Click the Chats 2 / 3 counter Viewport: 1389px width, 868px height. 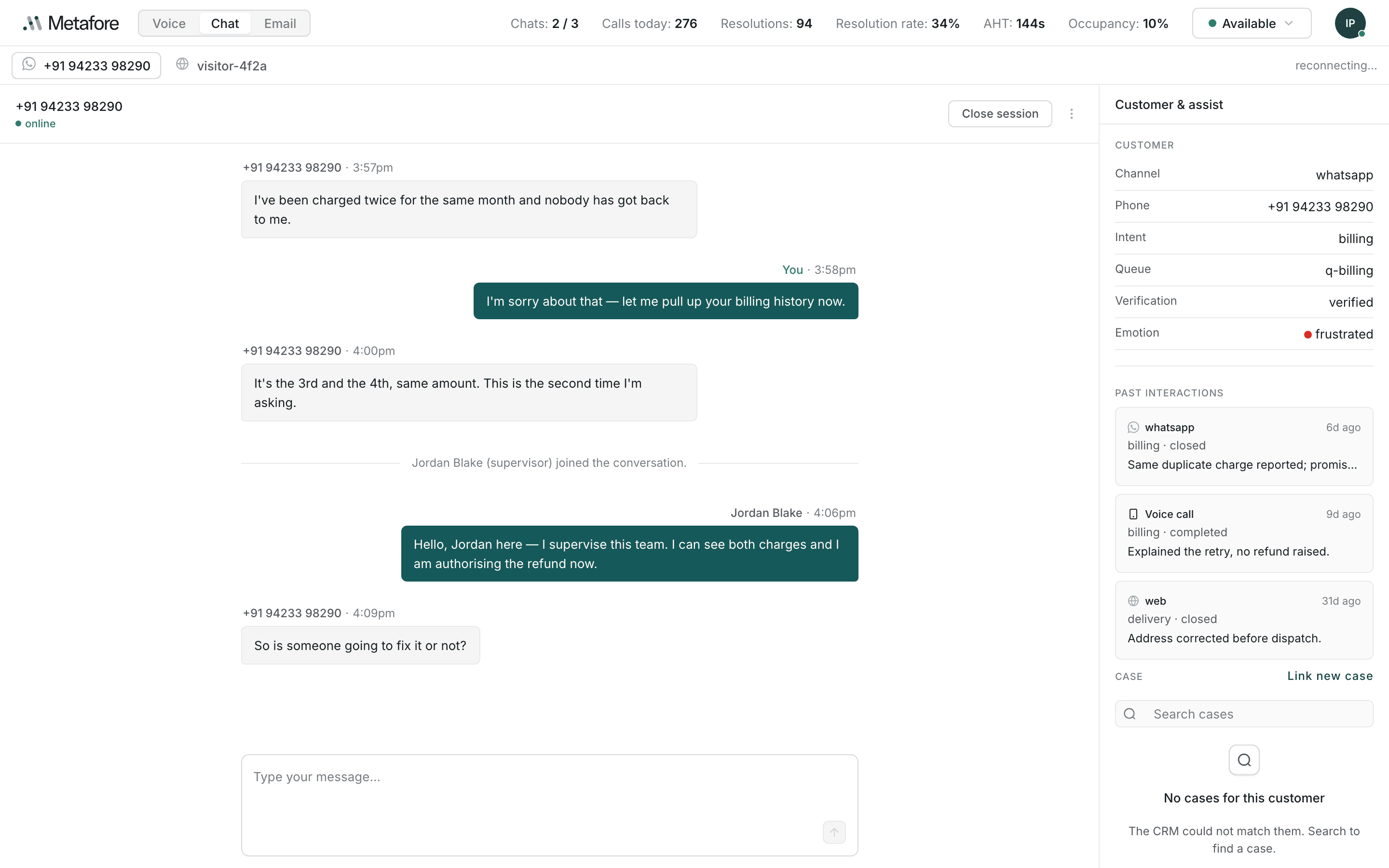point(544,24)
